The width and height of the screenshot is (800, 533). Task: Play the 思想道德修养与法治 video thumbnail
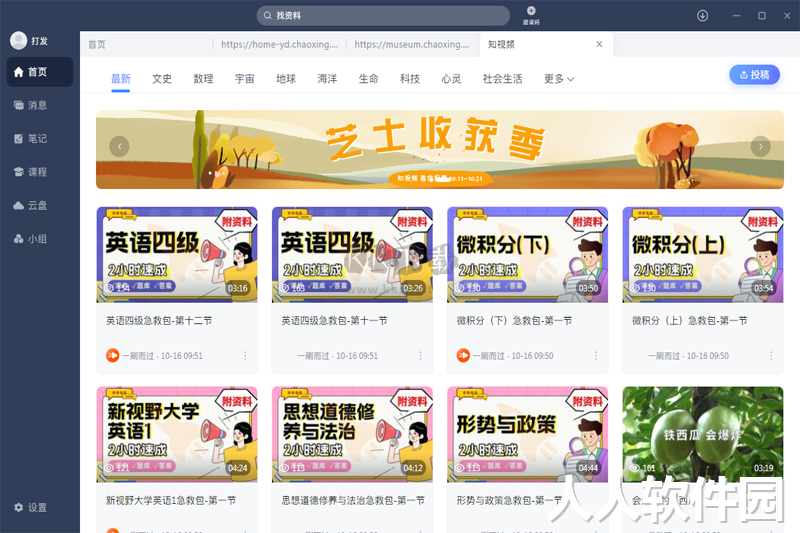pyautogui.click(x=352, y=435)
